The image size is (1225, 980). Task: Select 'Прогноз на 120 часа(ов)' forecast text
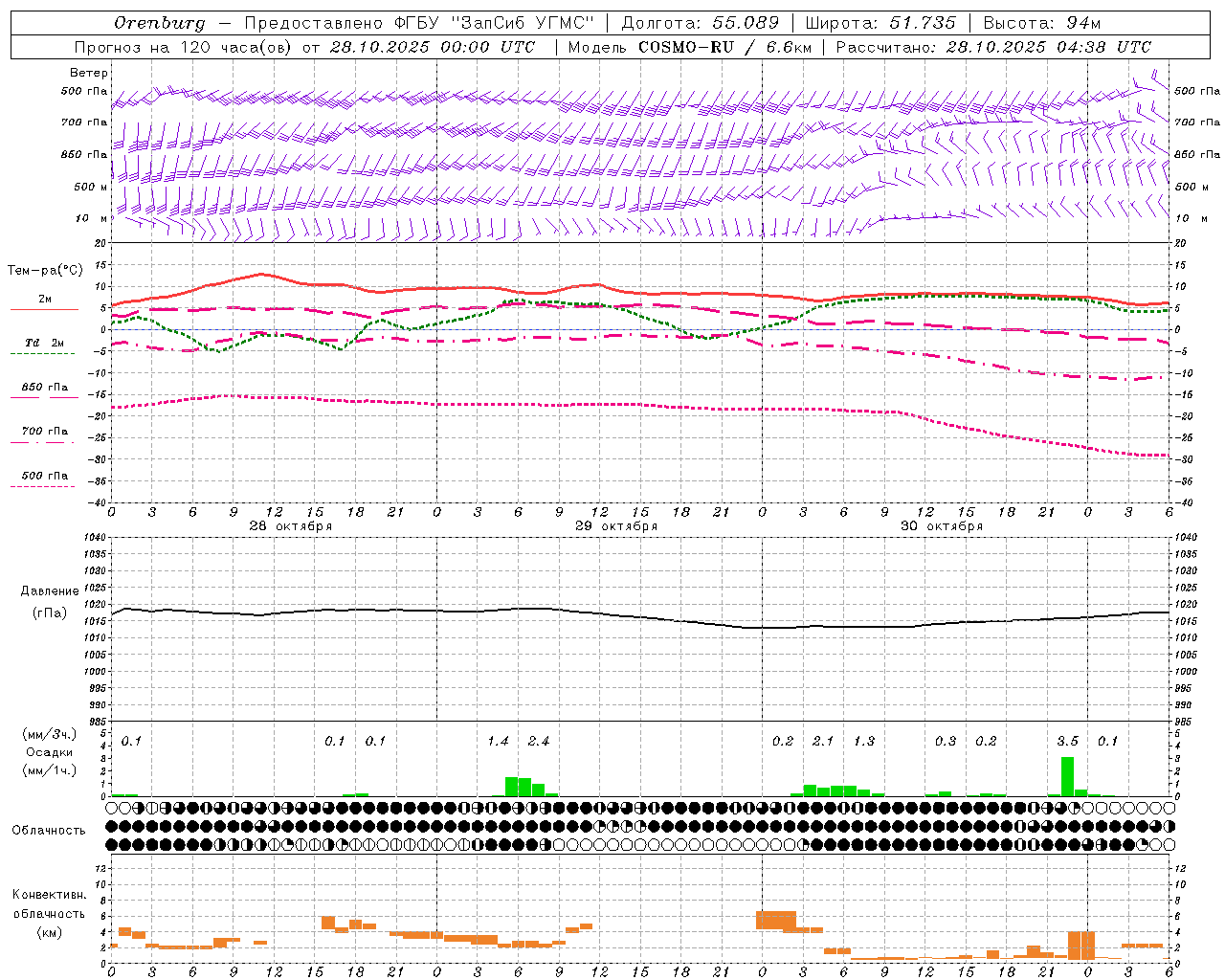[184, 47]
